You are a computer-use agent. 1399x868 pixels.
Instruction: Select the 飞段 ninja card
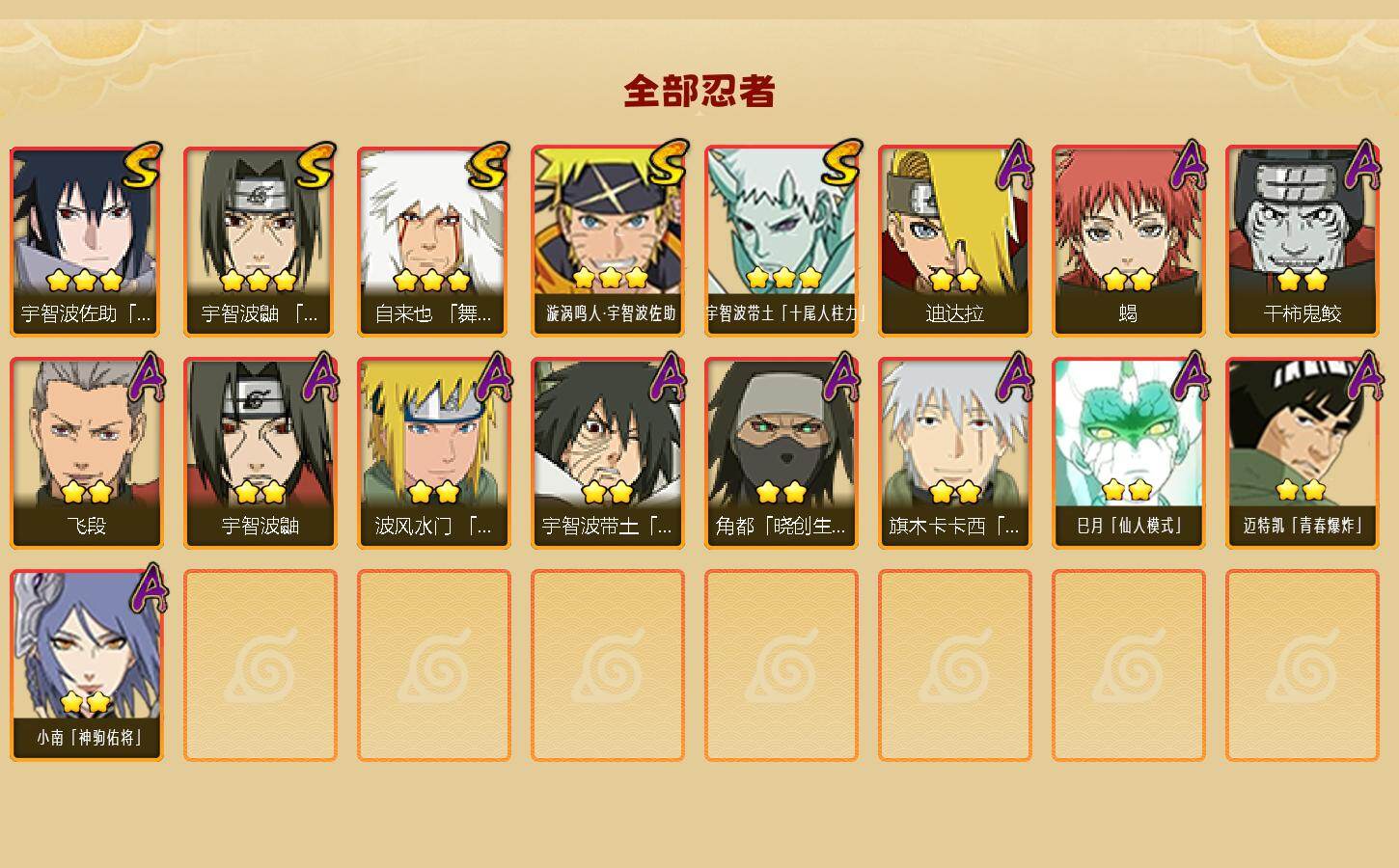(x=86, y=453)
